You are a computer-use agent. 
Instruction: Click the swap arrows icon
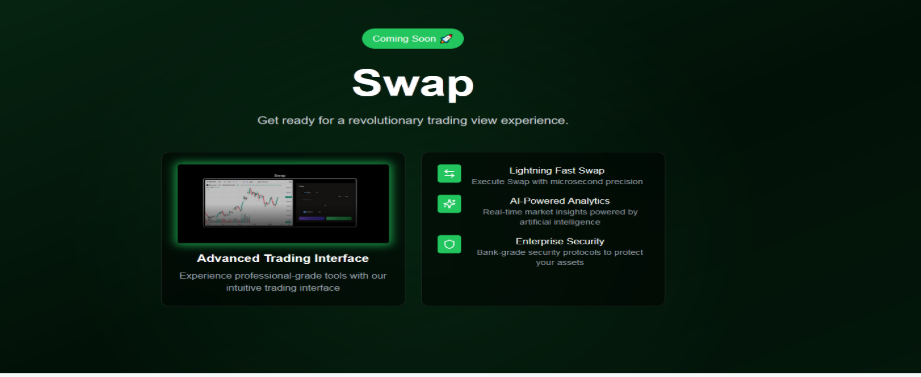[449, 173]
